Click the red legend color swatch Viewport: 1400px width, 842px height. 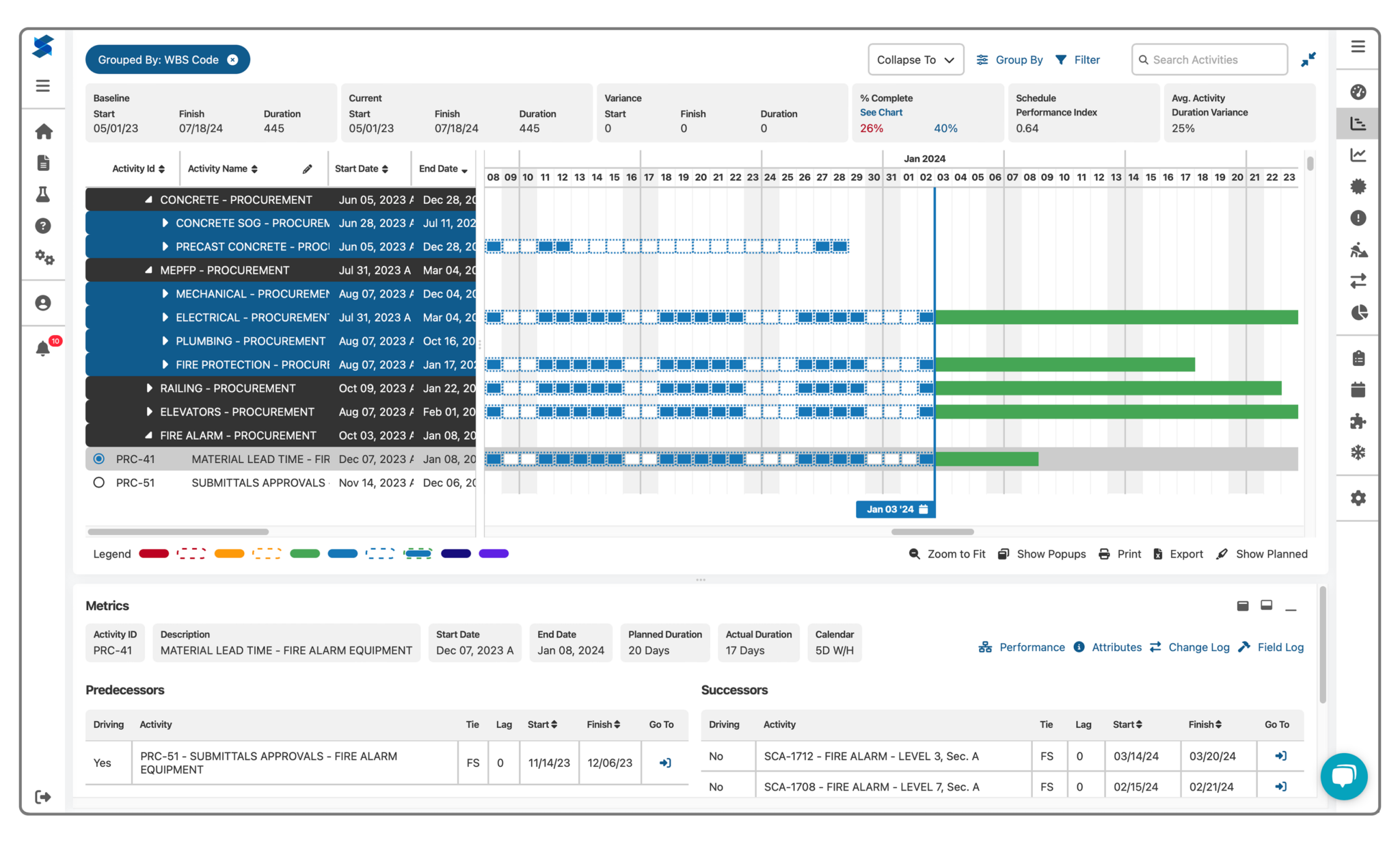154,553
